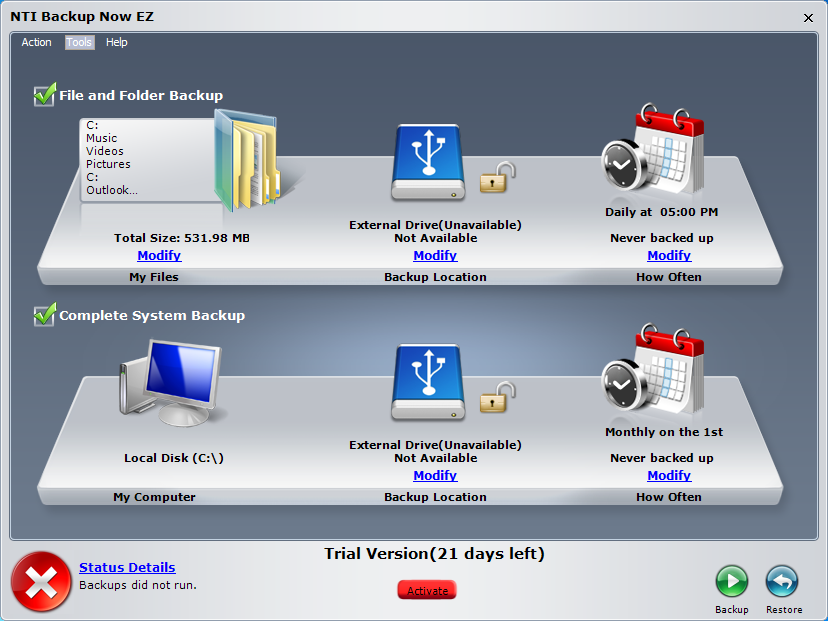828x621 pixels.
Task: Toggle the Complete System Backup checkbox
Action: (x=44, y=315)
